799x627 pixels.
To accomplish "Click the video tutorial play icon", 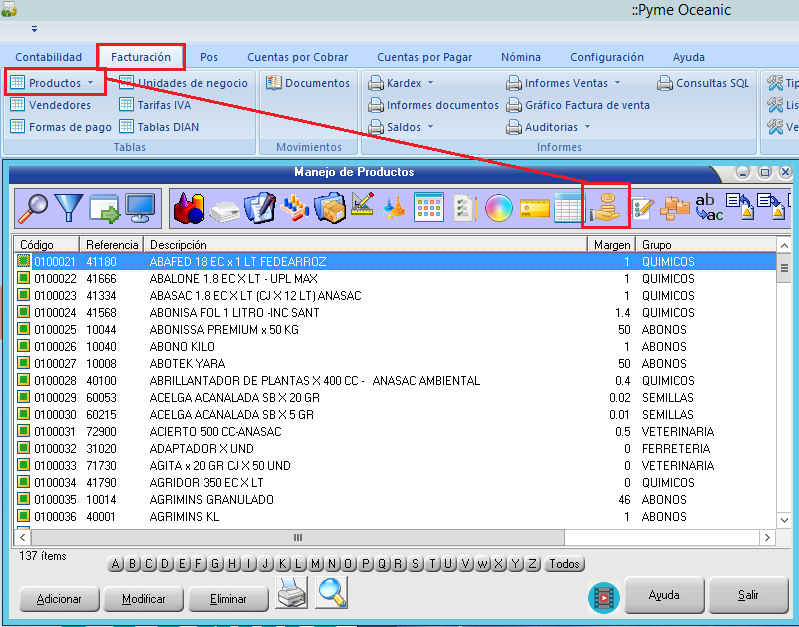I will tap(603, 597).
